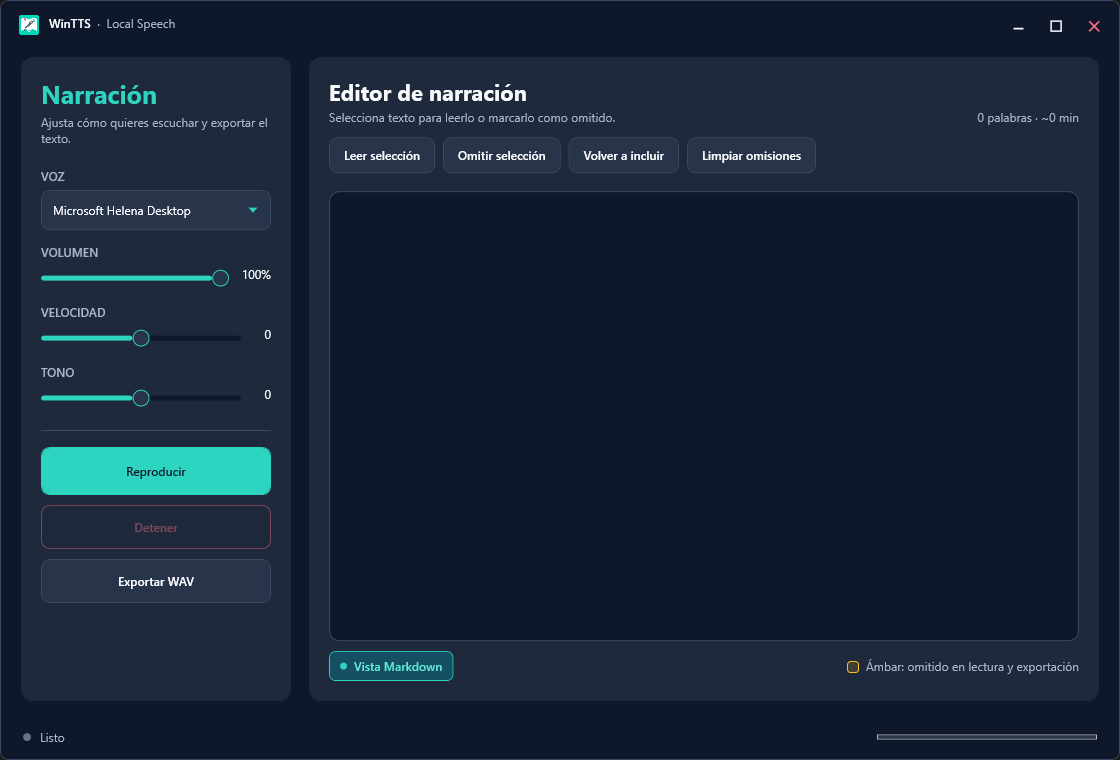Screen dimensions: 1120x760
Task: Click Leer selección button
Action: 382,156
